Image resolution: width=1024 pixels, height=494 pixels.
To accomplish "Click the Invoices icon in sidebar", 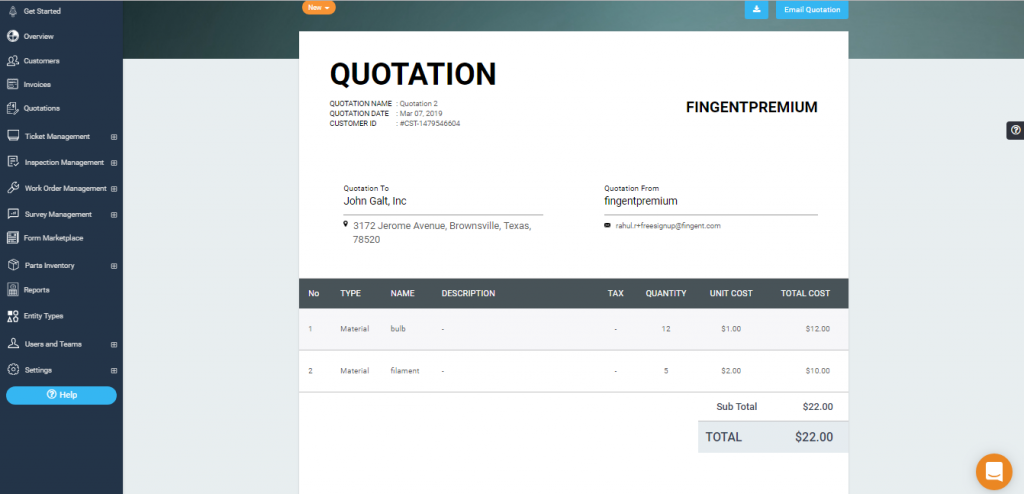I will click(12, 84).
